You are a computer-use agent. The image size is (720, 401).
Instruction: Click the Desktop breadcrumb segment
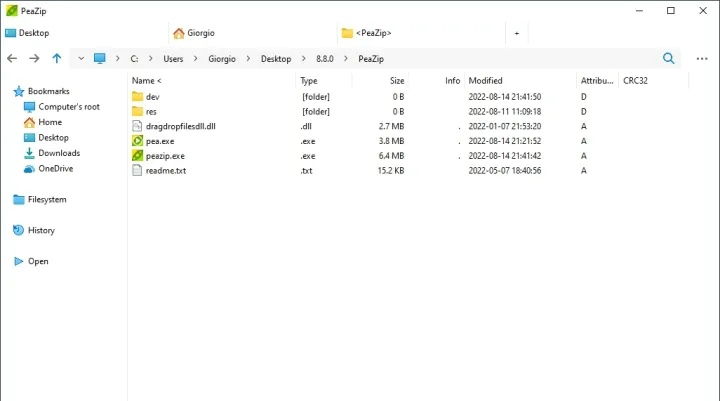coord(276,59)
